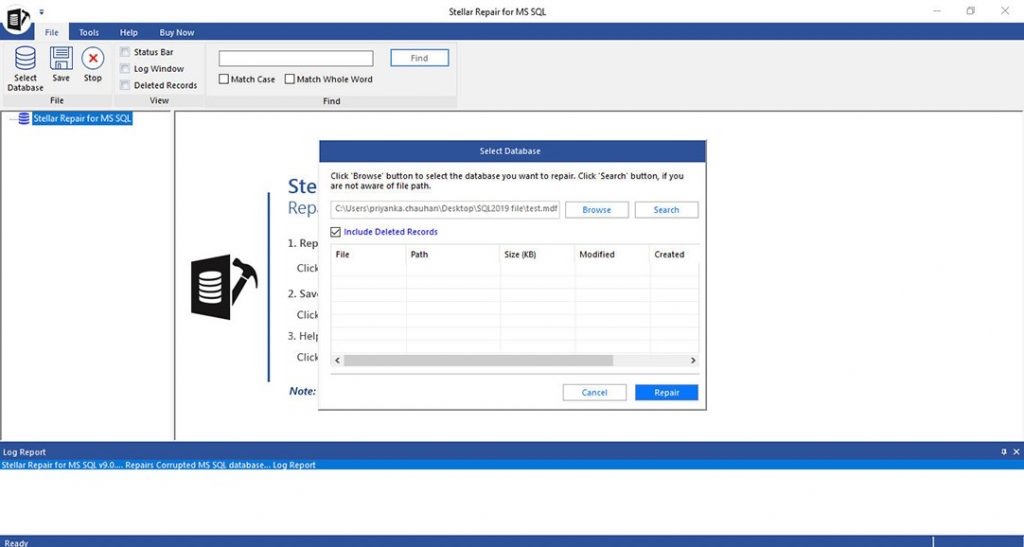1024x547 pixels.
Task: Click right arrow of file list scrollbar
Action: pos(693,360)
